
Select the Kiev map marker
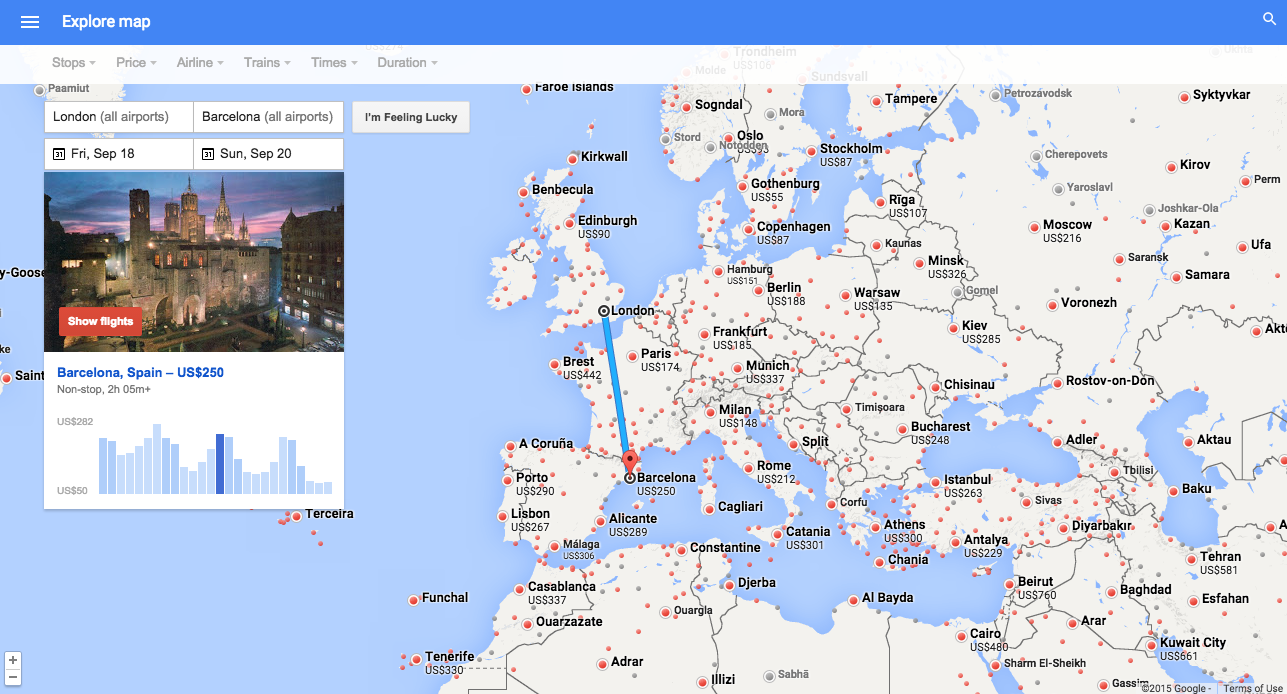tap(953, 327)
